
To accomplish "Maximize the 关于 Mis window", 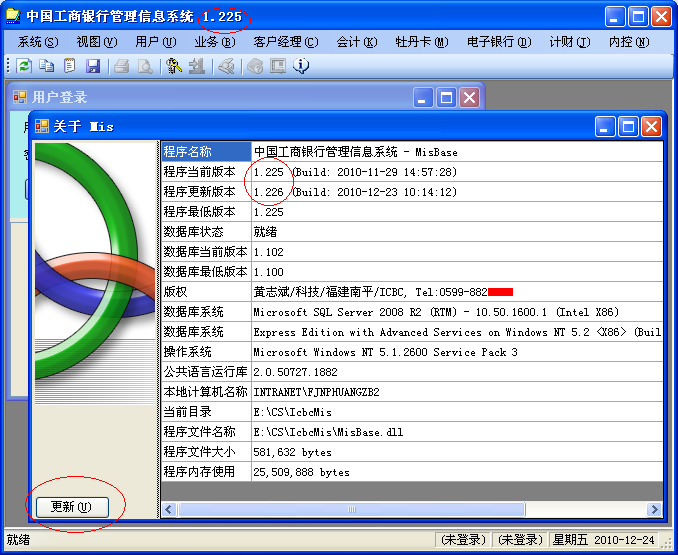I will (x=628, y=127).
